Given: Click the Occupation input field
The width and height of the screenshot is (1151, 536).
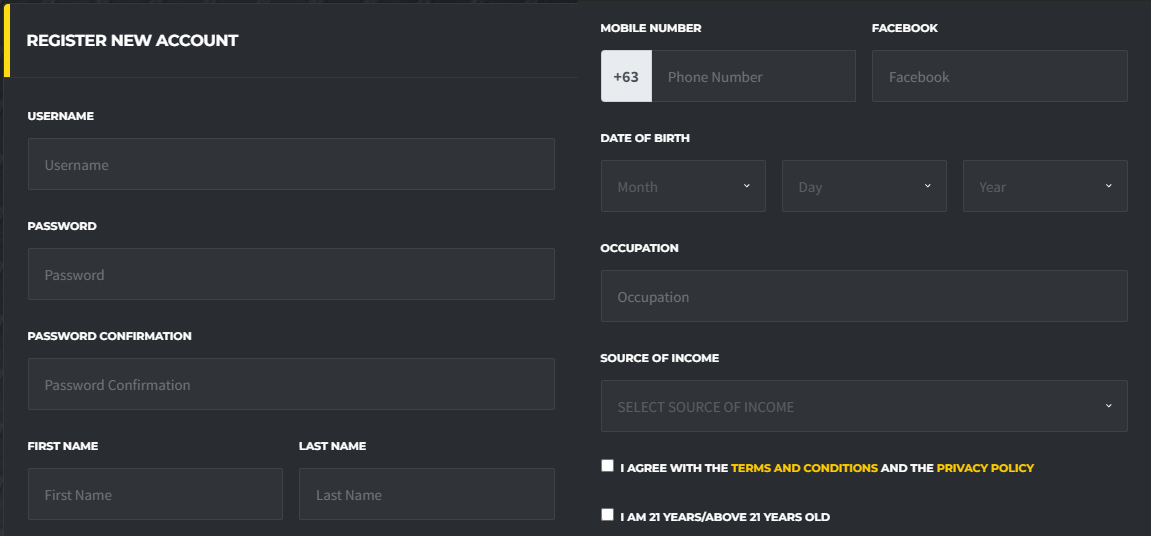Looking at the screenshot, I should click(x=863, y=297).
